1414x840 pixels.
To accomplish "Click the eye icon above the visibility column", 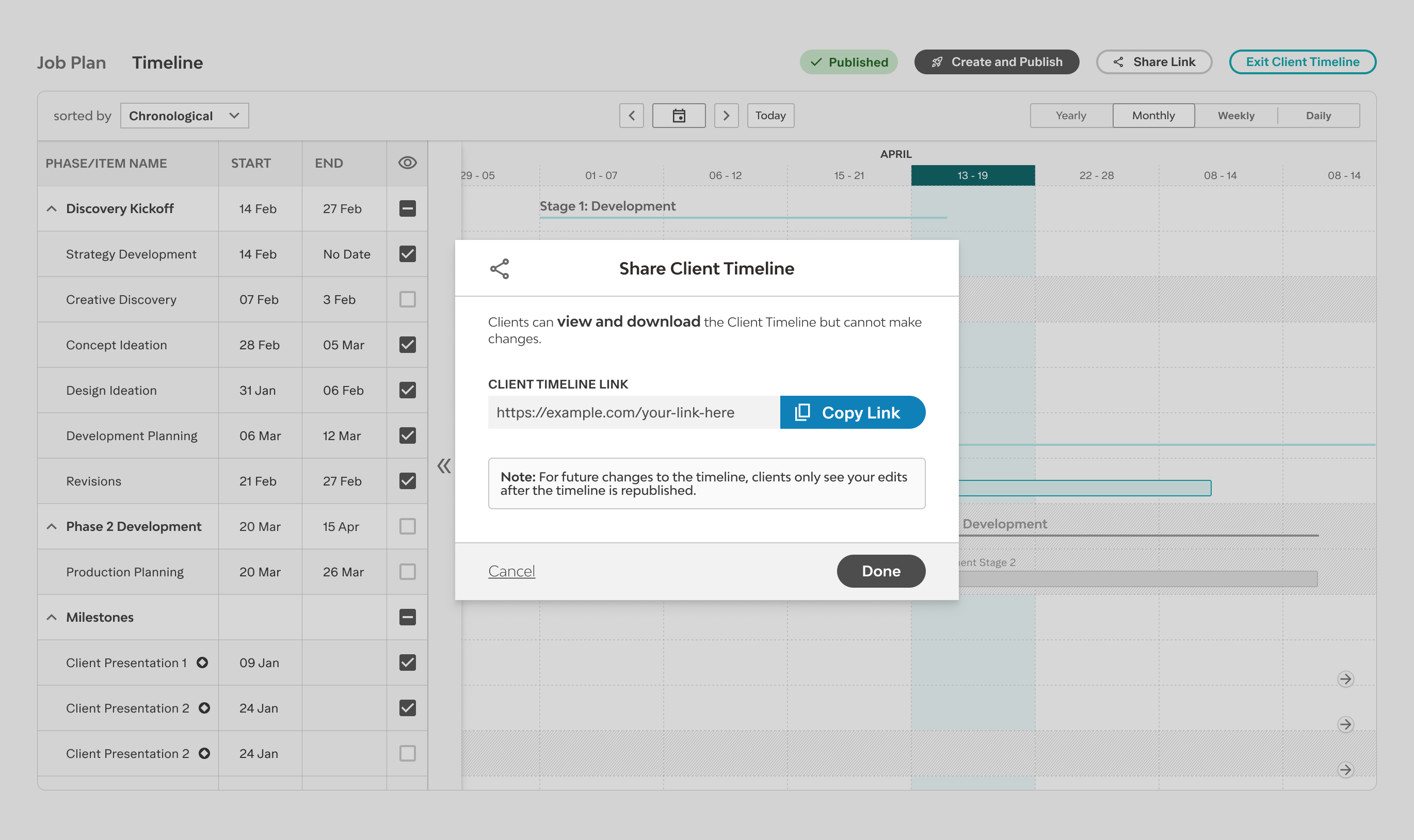I will coord(407,163).
